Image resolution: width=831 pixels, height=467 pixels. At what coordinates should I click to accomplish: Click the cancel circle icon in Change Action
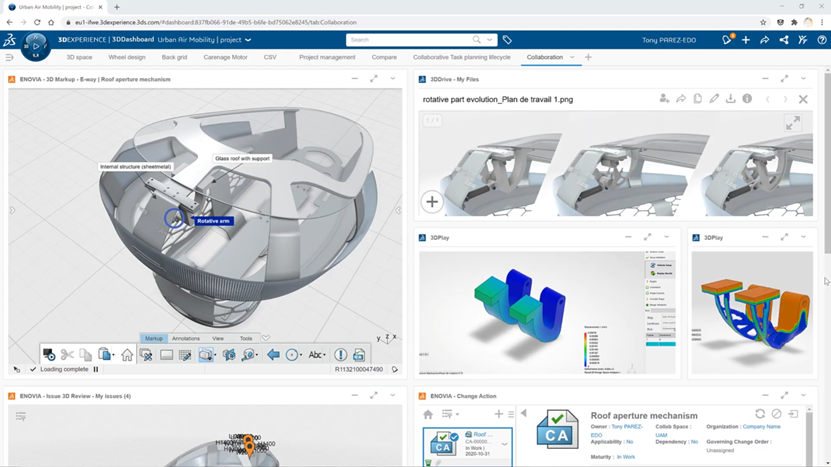(776, 413)
